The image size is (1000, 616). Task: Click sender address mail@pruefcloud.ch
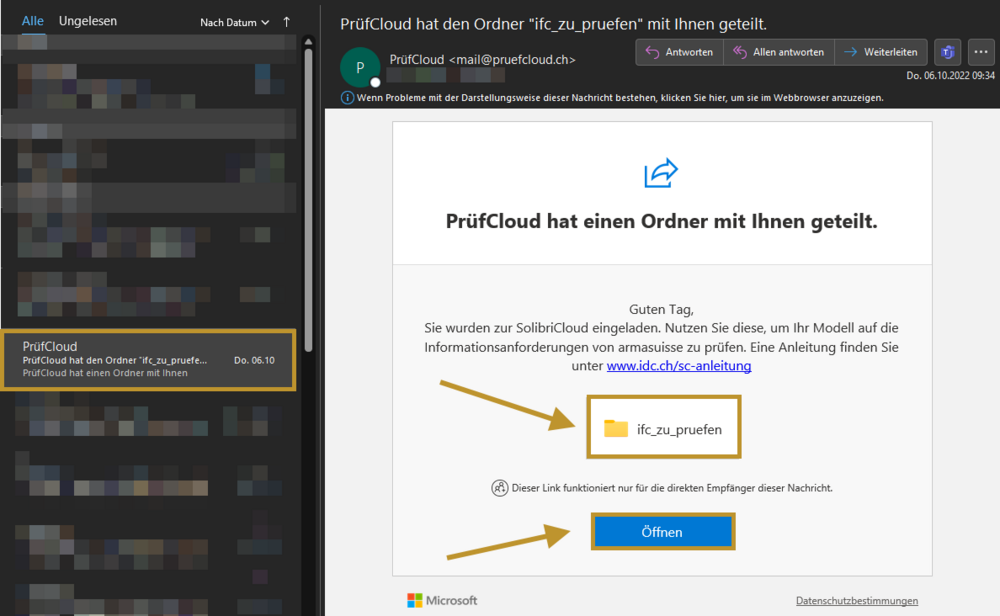(512, 59)
